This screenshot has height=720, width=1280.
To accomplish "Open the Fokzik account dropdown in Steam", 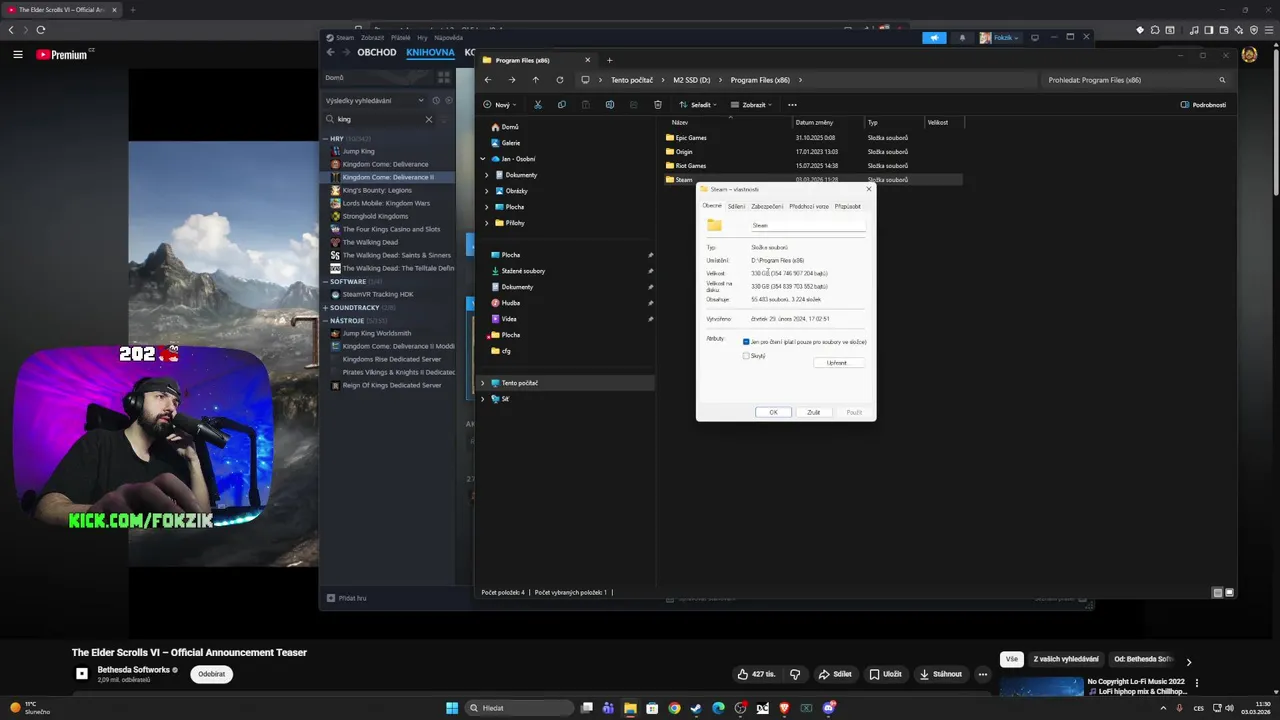I will (x=1000, y=38).
